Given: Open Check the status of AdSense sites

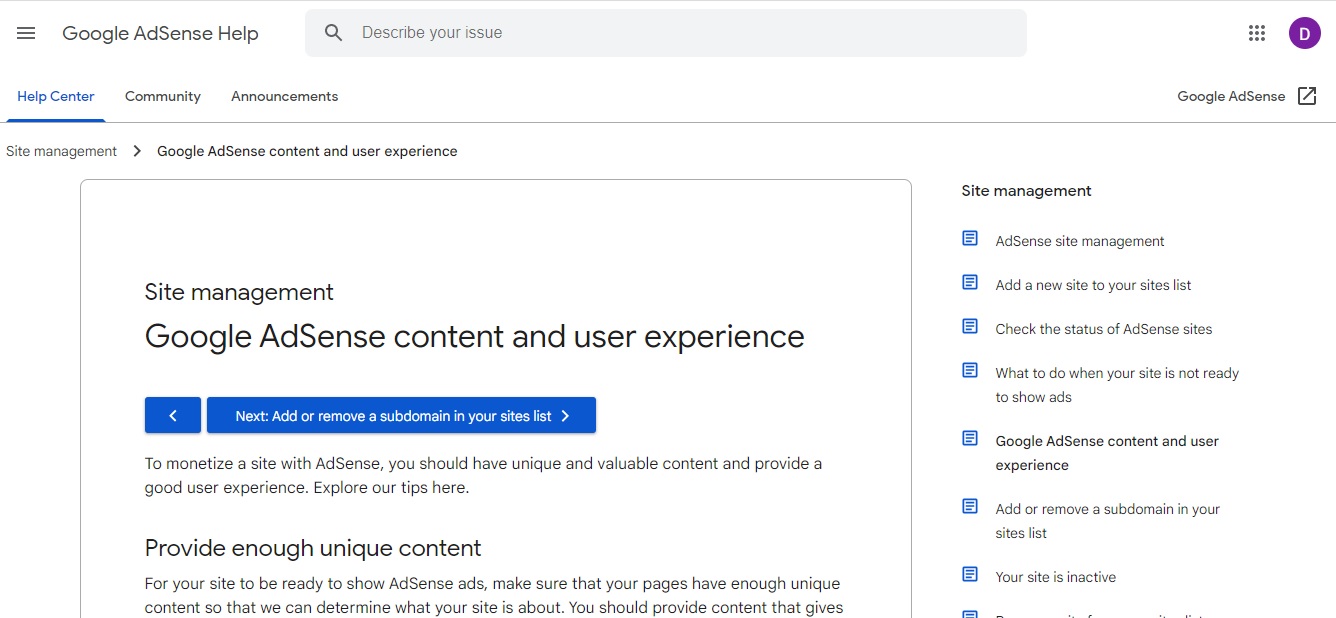Looking at the screenshot, I should (x=1104, y=329).
